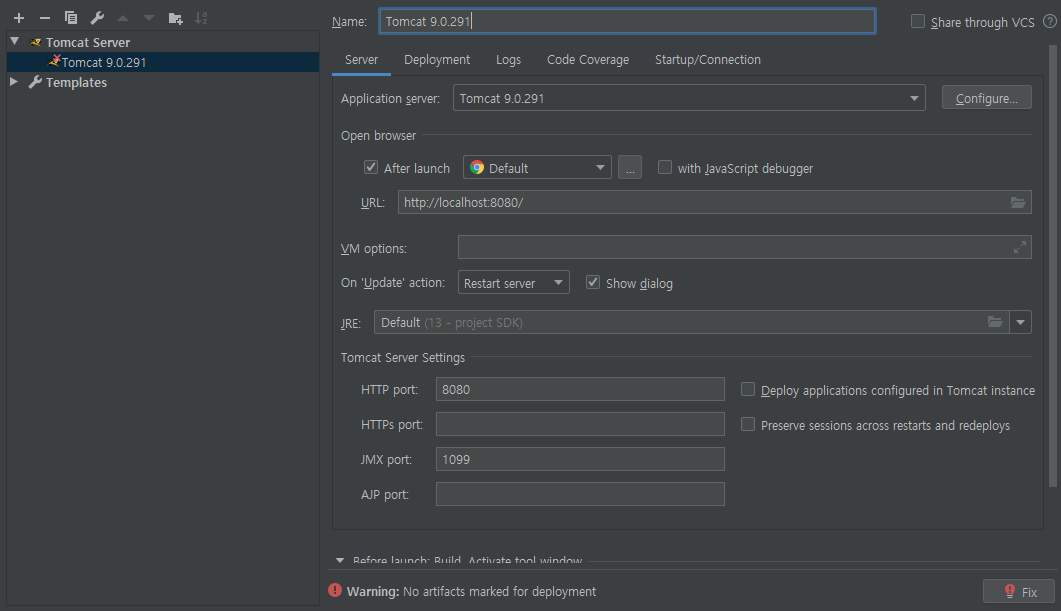Click browser ellipsis button

pyautogui.click(x=630, y=167)
